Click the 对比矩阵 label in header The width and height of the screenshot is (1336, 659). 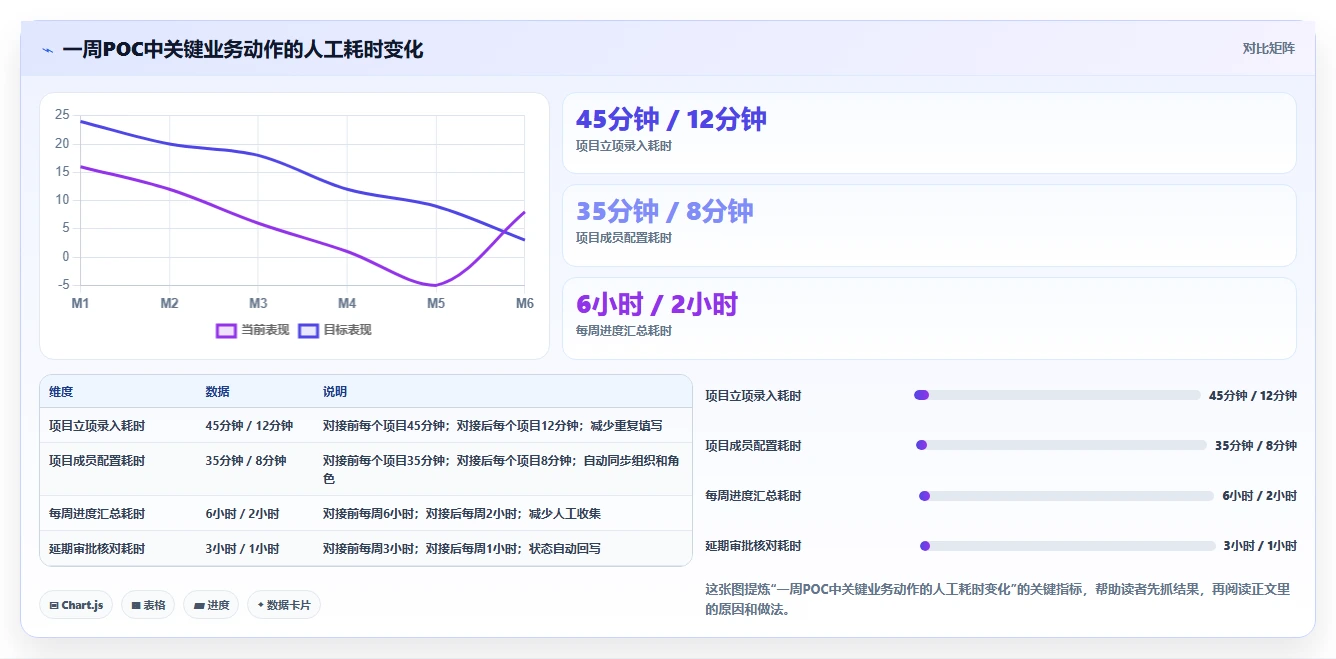pos(1268,49)
